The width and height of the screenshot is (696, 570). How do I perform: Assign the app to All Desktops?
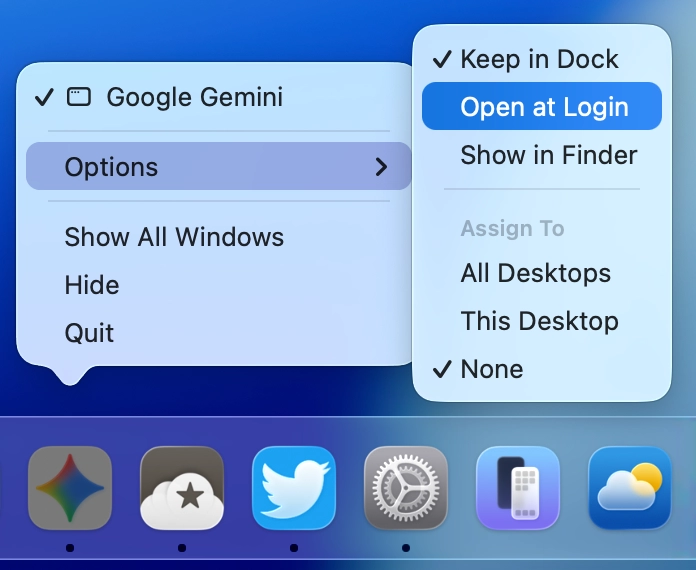pyautogui.click(x=535, y=273)
